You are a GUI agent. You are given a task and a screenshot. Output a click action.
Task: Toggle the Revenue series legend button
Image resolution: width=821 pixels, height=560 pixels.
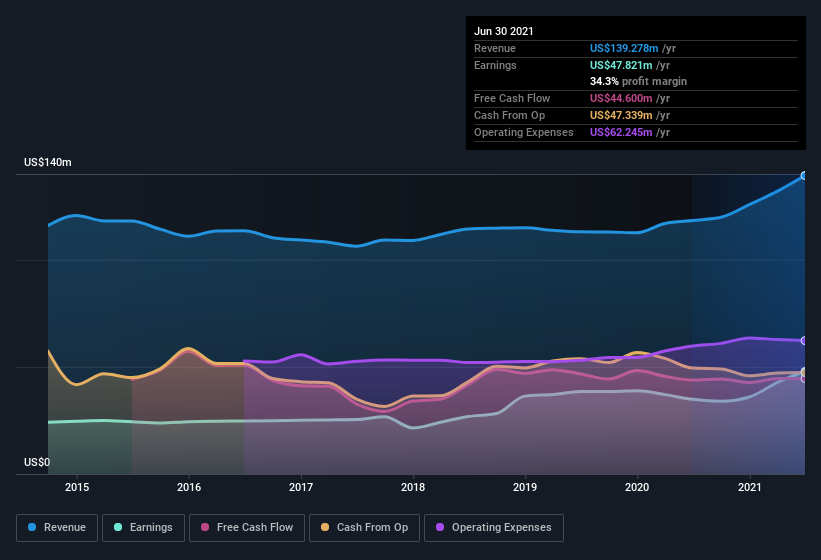tap(57, 528)
